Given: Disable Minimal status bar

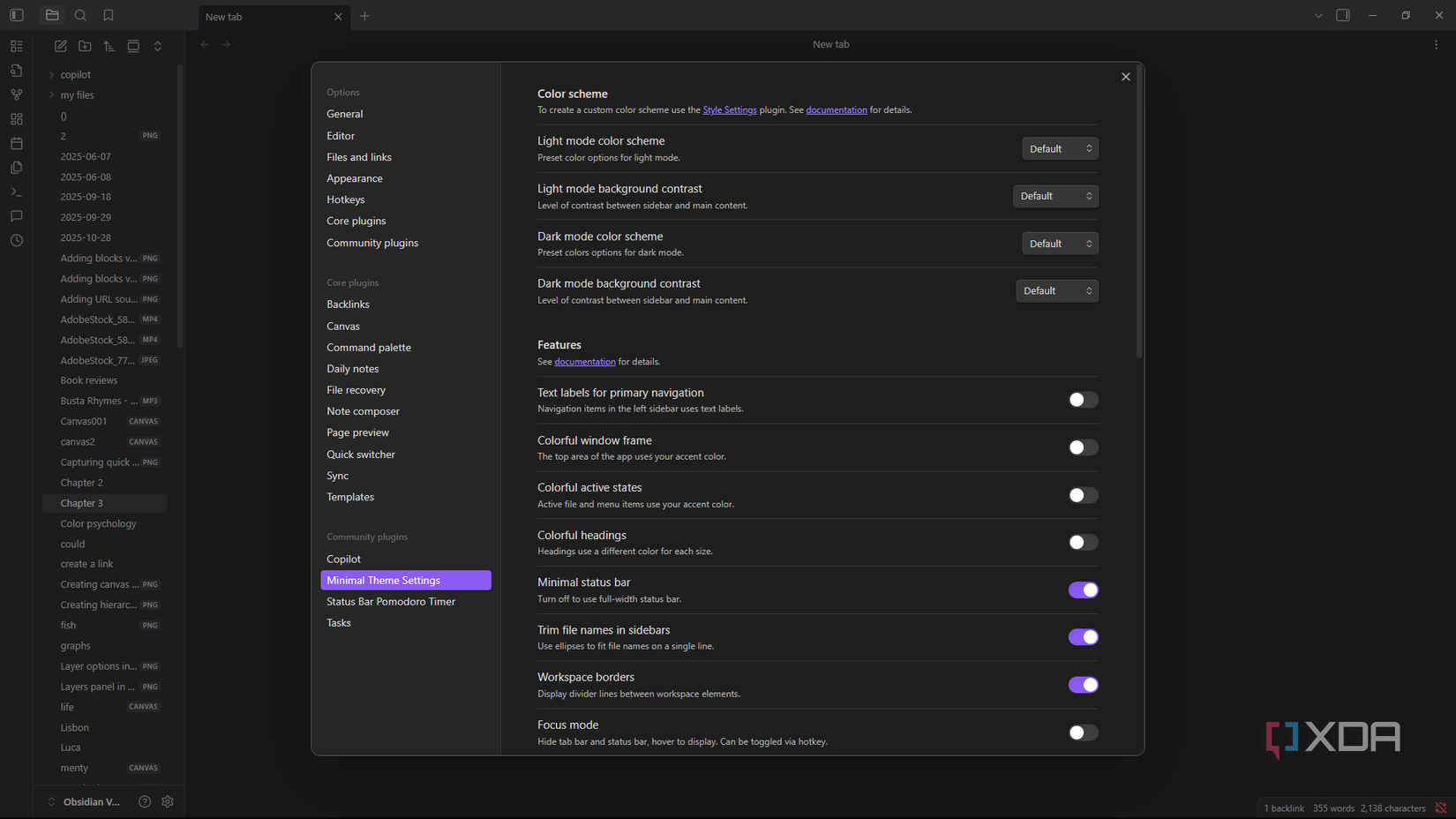Looking at the screenshot, I should 1083,590.
